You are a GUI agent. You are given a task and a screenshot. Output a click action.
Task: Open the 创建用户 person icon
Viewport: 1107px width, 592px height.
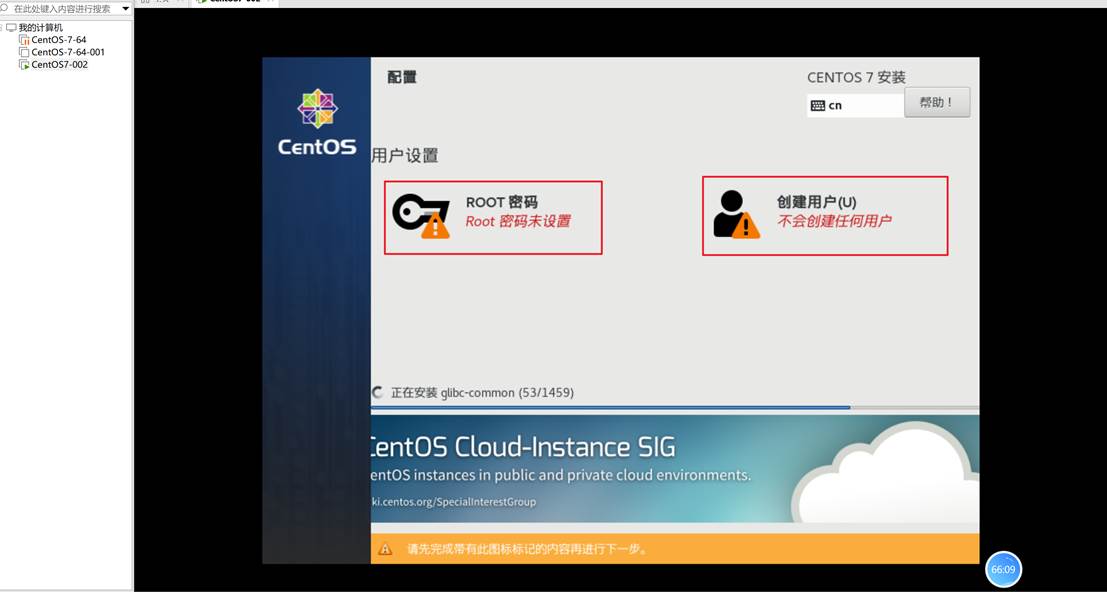tap(736, 215)
